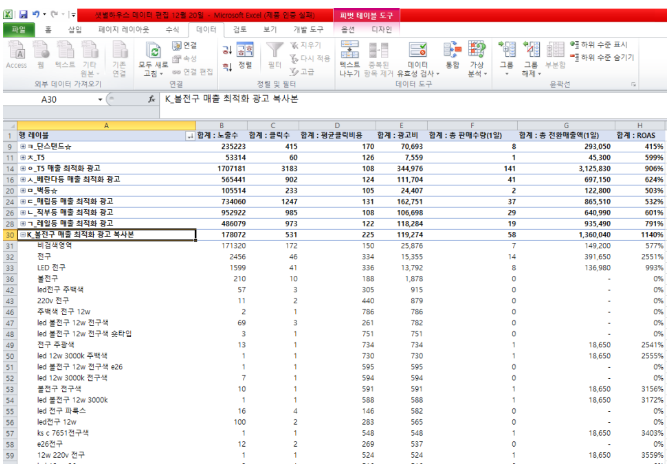Click 지우기 clear filter

click(305, 45)
